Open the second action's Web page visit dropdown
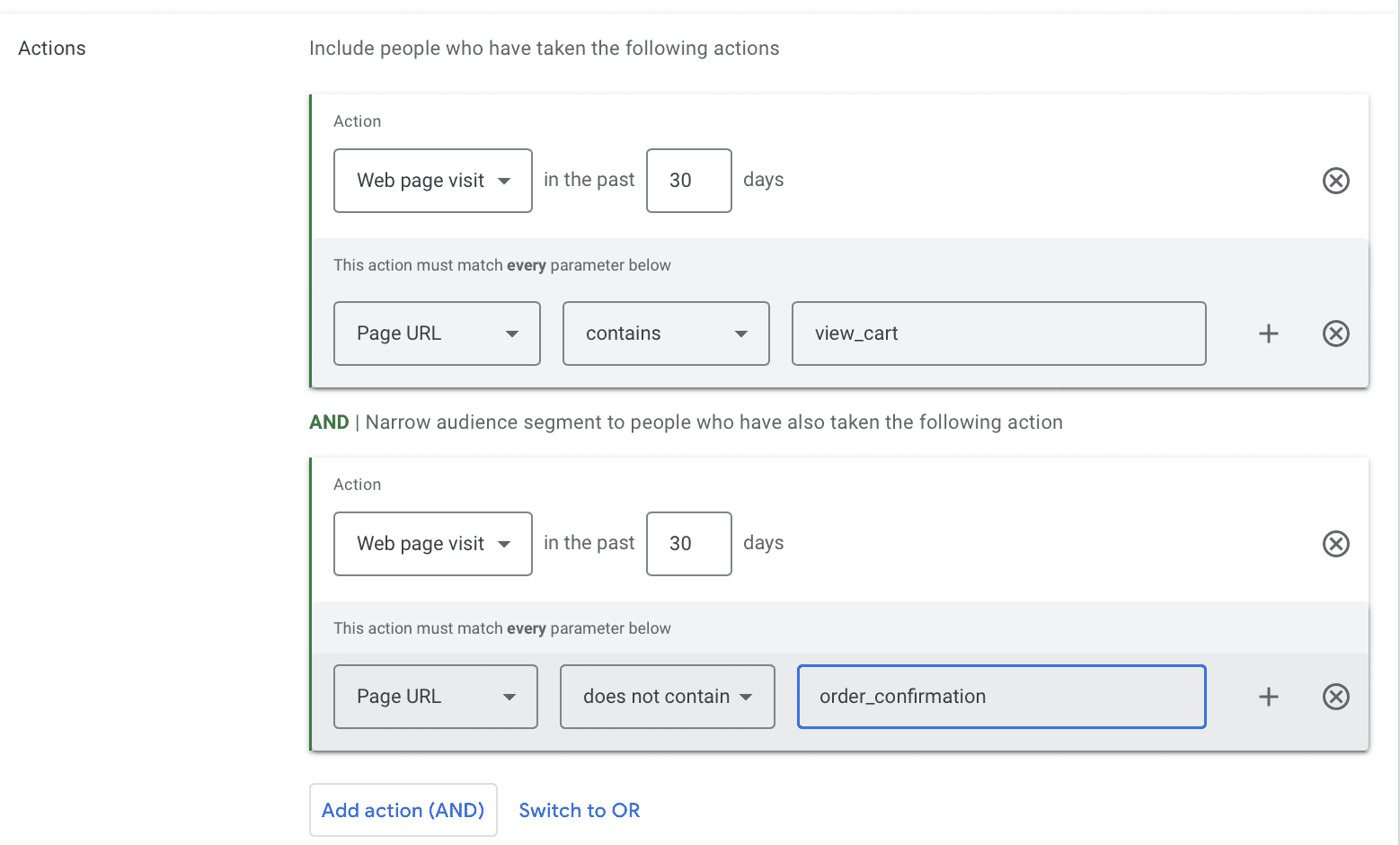1400x845 pixels. [433, 544]
